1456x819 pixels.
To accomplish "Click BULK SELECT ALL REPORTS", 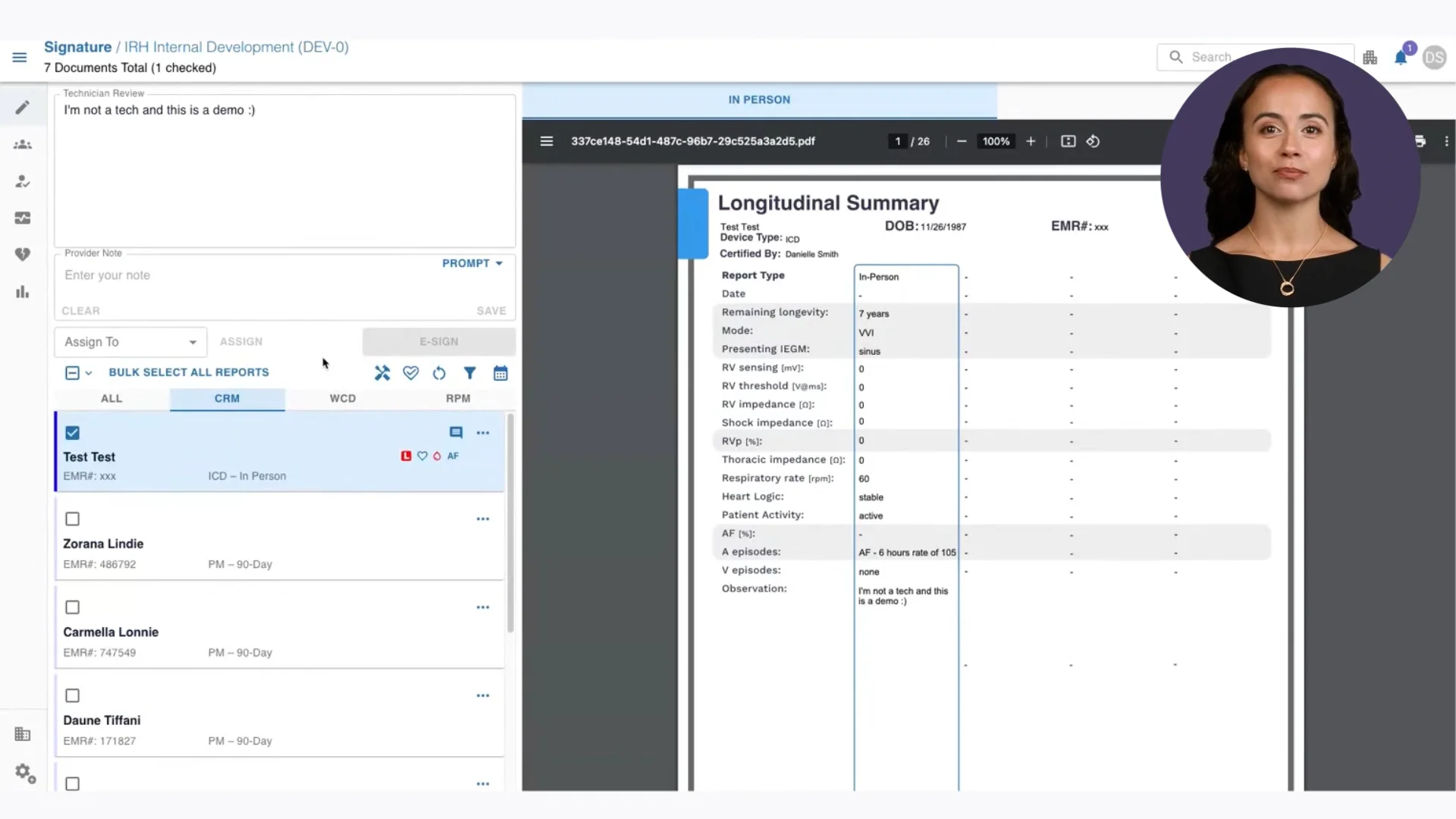I will (189, 372).
